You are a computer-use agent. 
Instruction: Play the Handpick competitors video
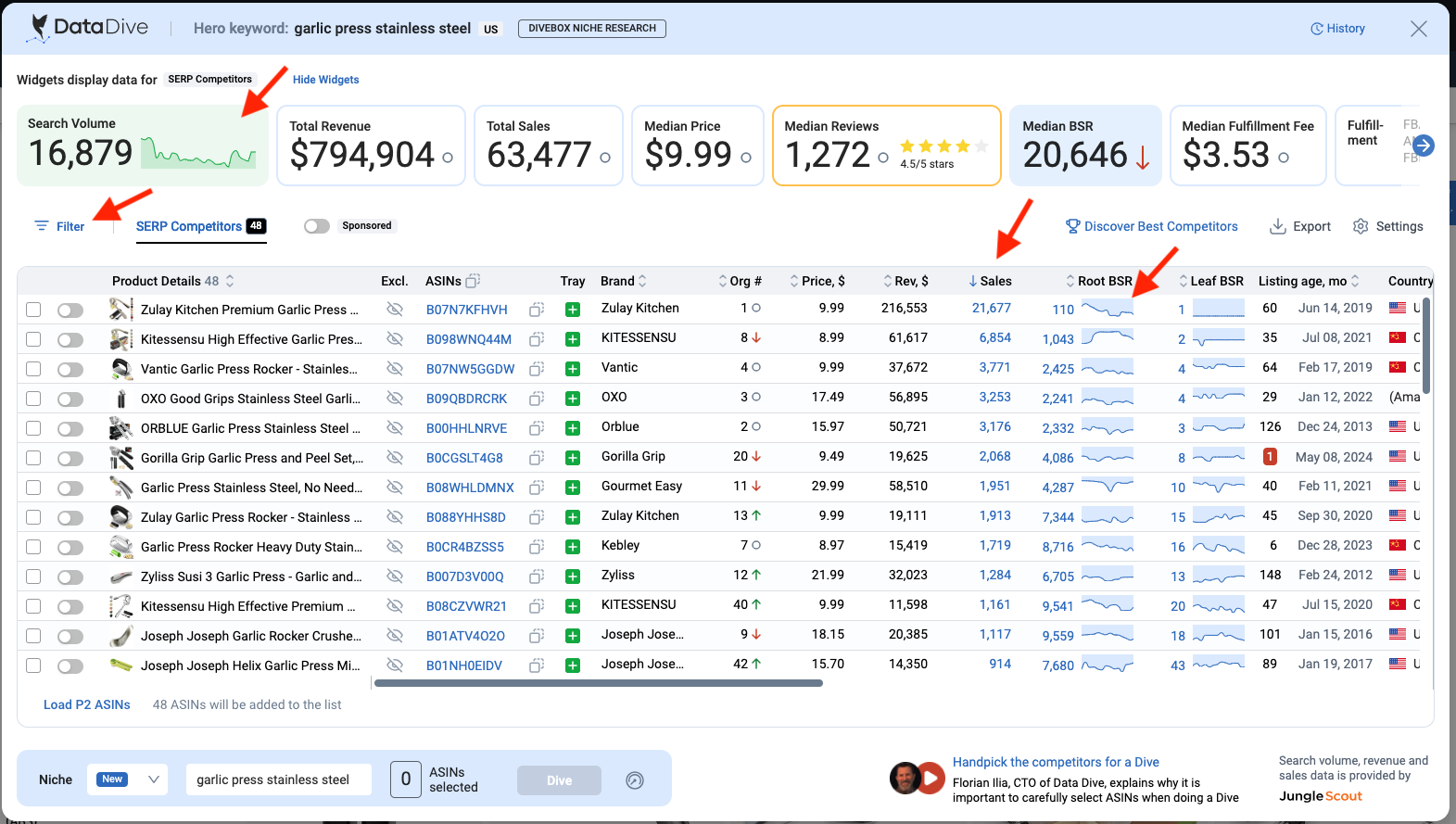(931, 778)
